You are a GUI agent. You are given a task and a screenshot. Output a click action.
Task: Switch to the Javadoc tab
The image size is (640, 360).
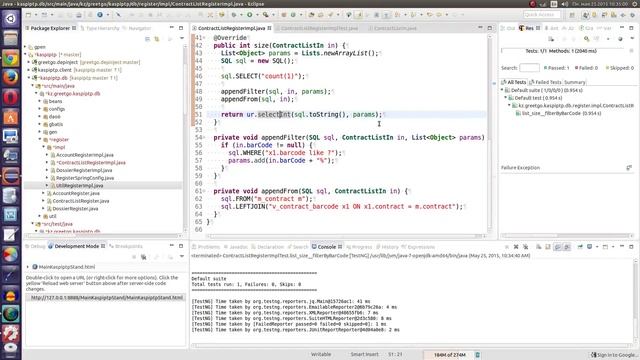236,247
